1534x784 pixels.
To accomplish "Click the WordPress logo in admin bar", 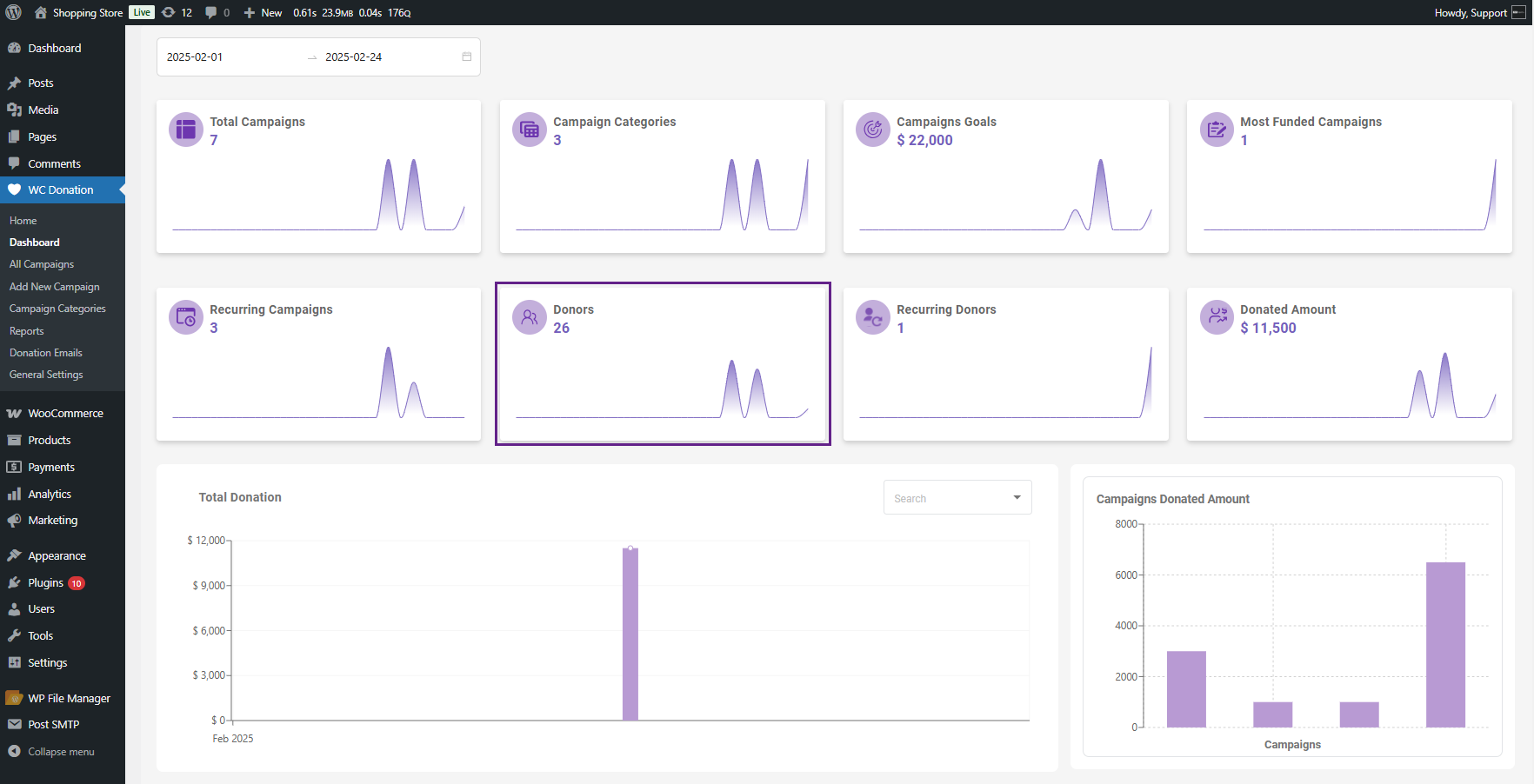I will [x=14, y=12].
